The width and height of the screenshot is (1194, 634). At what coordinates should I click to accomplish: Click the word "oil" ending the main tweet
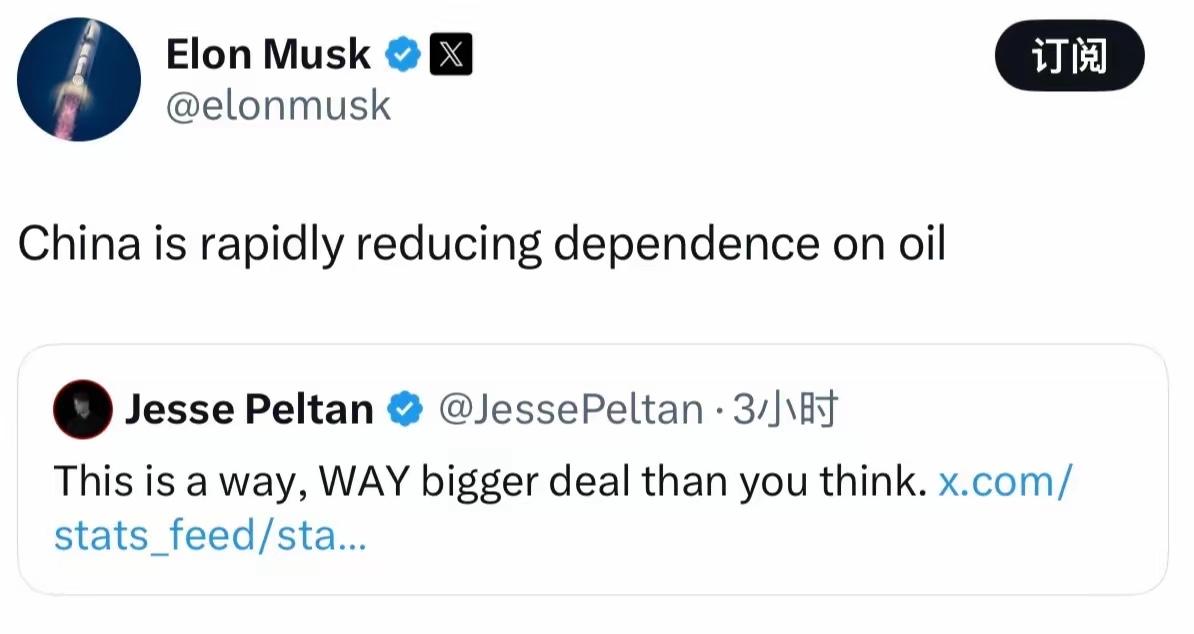(920, 244)
